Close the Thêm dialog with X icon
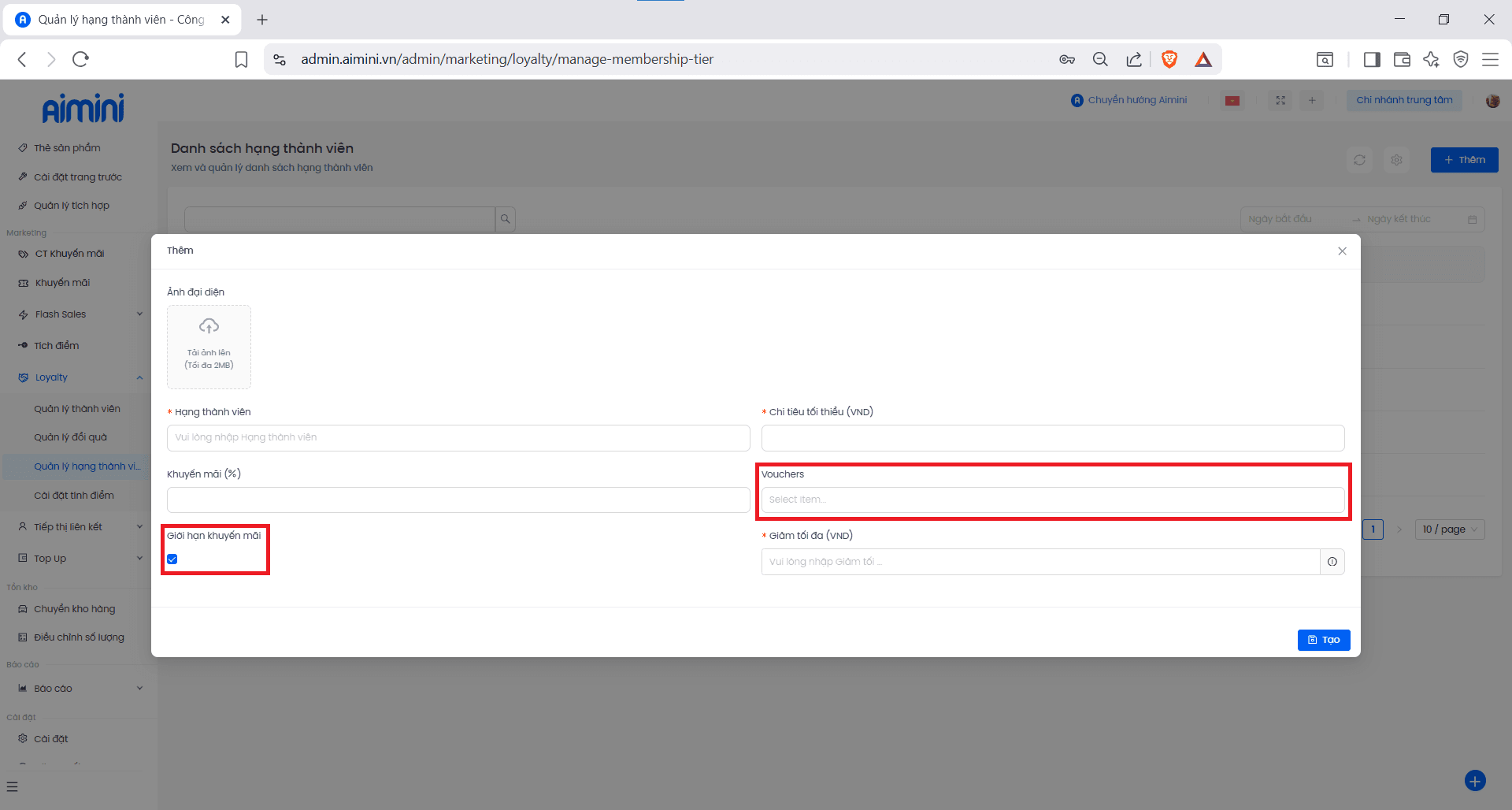Image resolution: width=1512 pixels, height=810 pixels. pos(1342,251)
